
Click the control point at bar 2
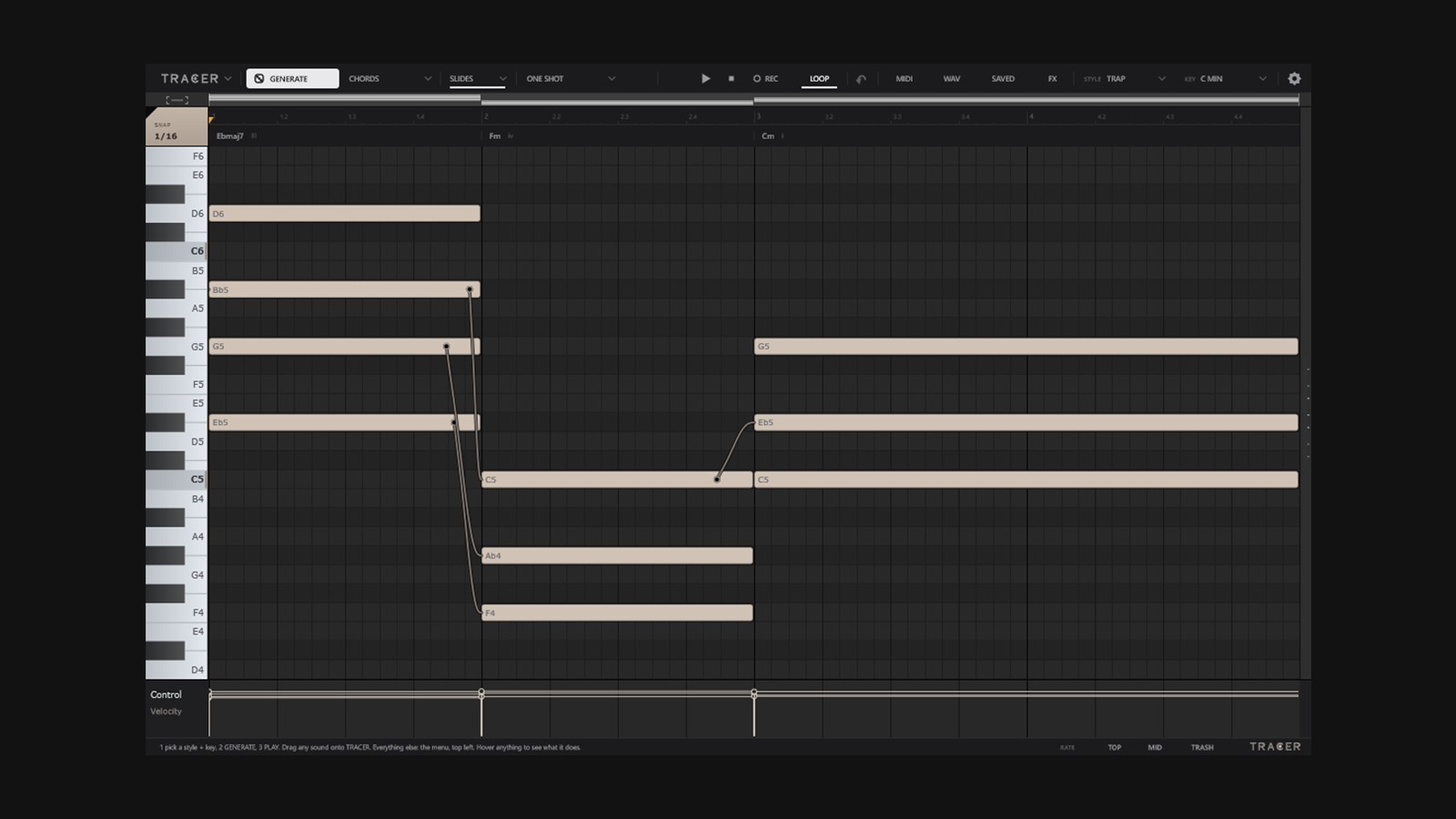pyautogui.click(x=481, y=693)
